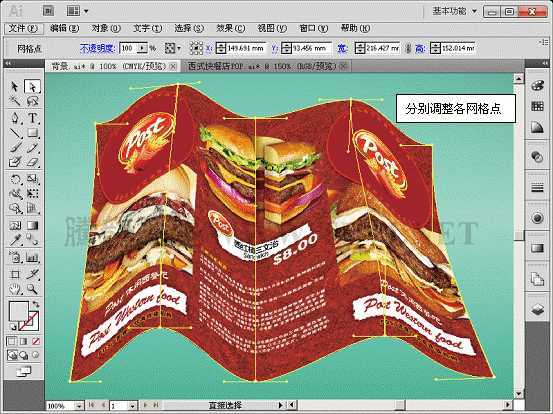The image size is (553, 414).
Task: Choose the Rectangle tool
Action: click(x=32, y=133)
